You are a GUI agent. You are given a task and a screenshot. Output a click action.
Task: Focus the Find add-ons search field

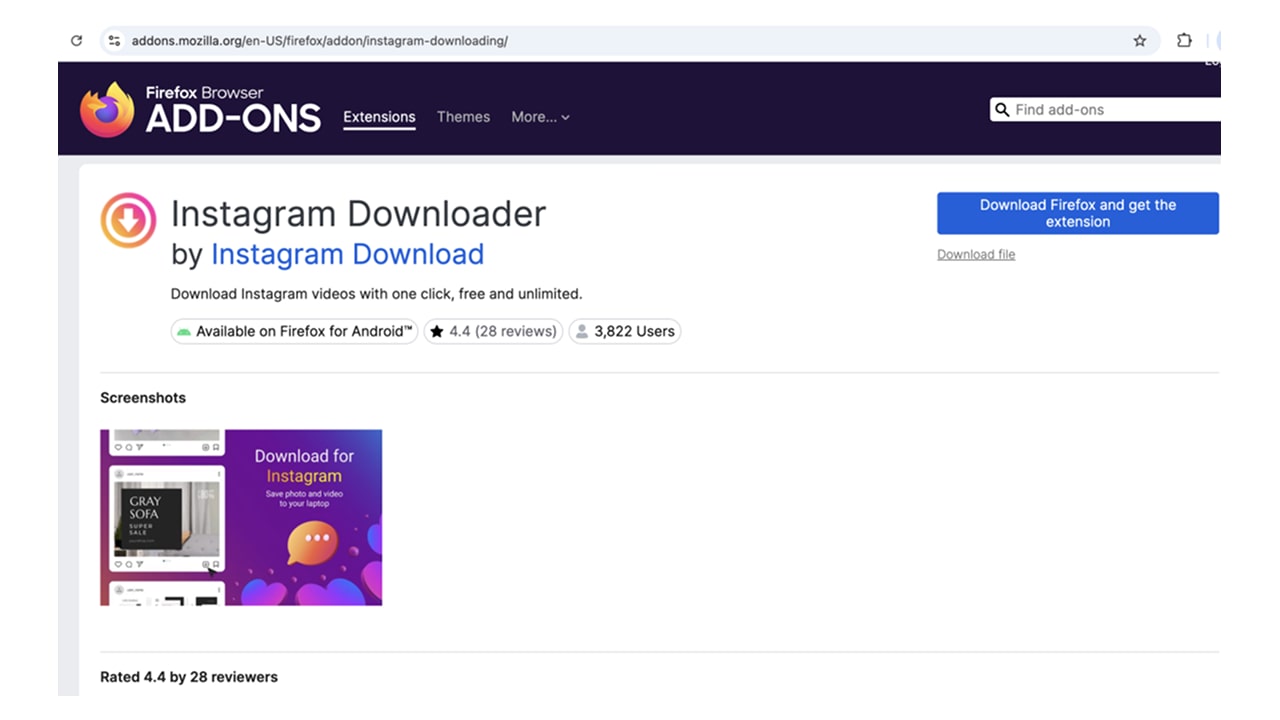coord(1106,110)
